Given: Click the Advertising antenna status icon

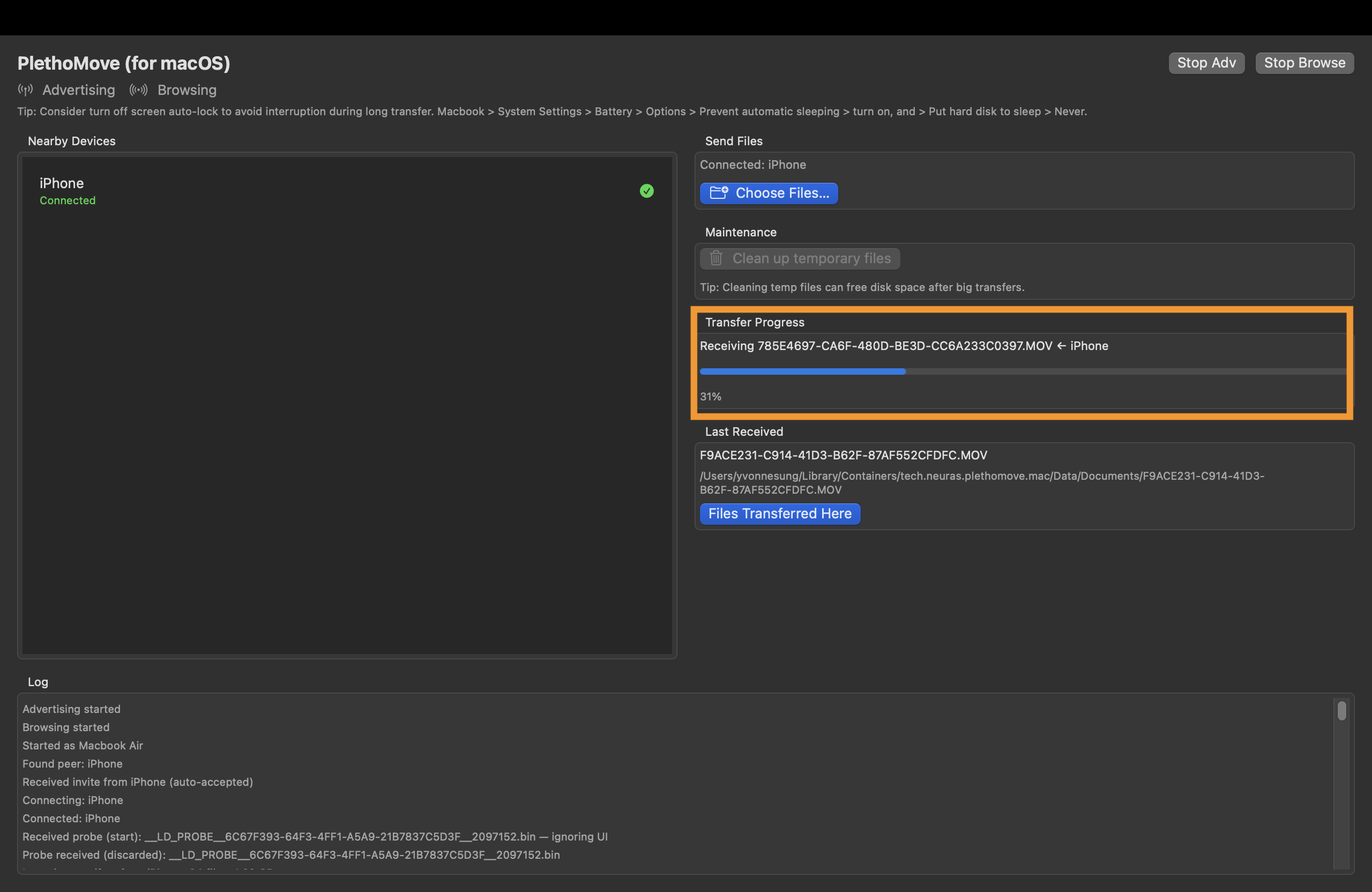Looking at the screenshot, I should 25,90.
